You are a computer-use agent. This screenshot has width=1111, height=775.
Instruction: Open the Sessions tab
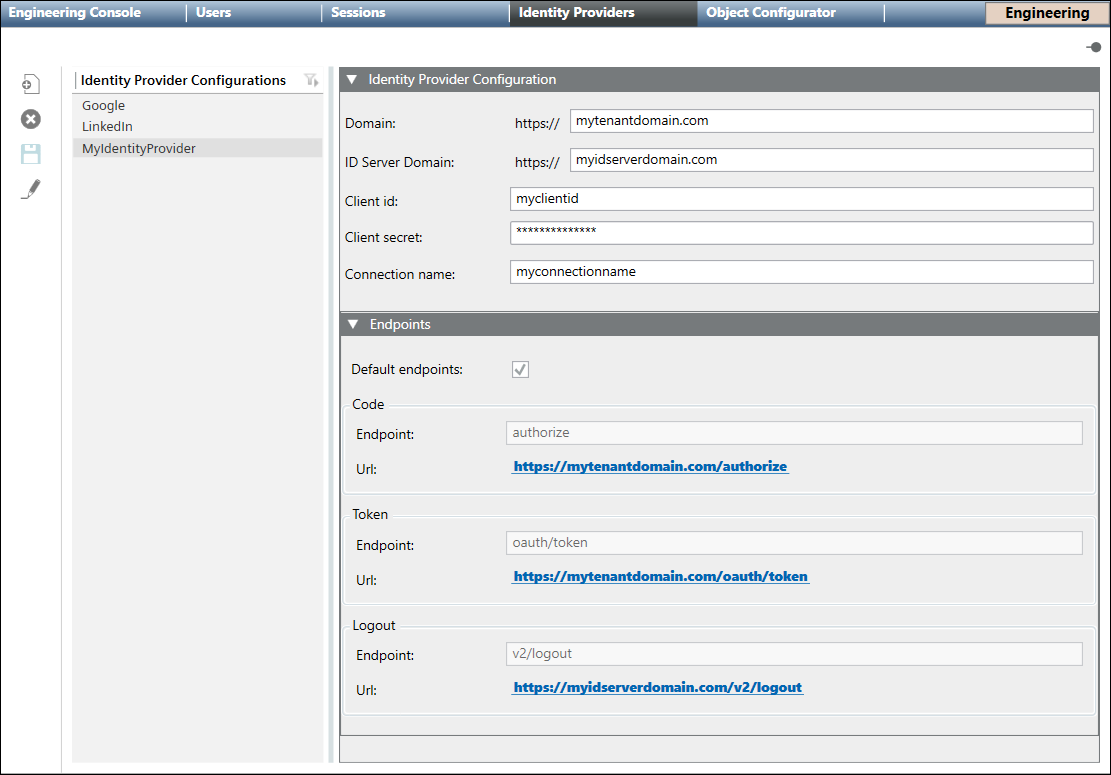[x=358, y=13]
